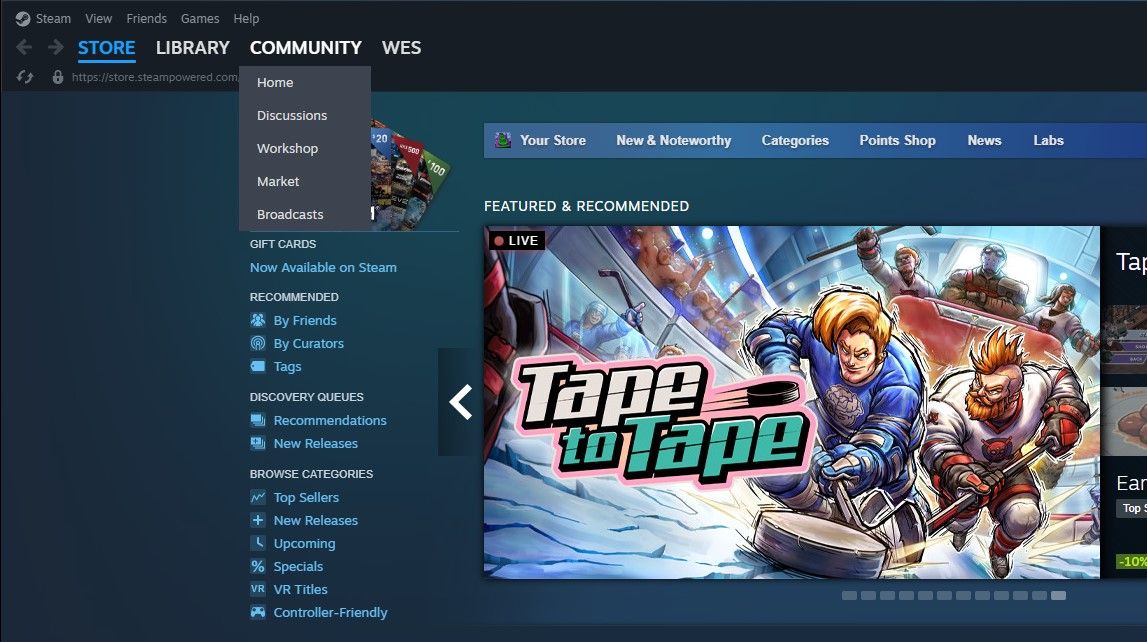
Task: Open the View menu
Action: [x=98, y=19]
